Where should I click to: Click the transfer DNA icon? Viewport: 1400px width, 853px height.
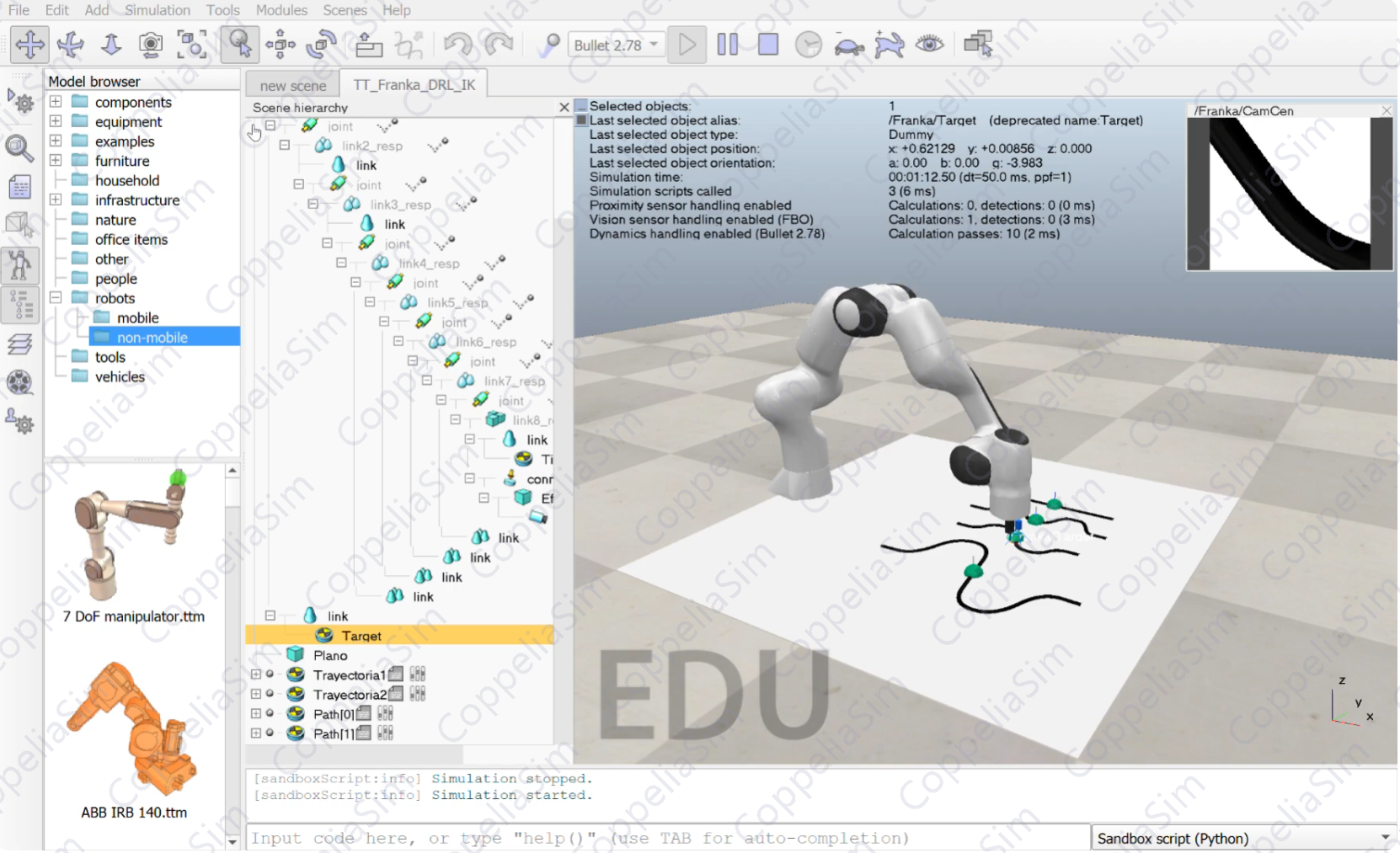click(x=409, y=44)
